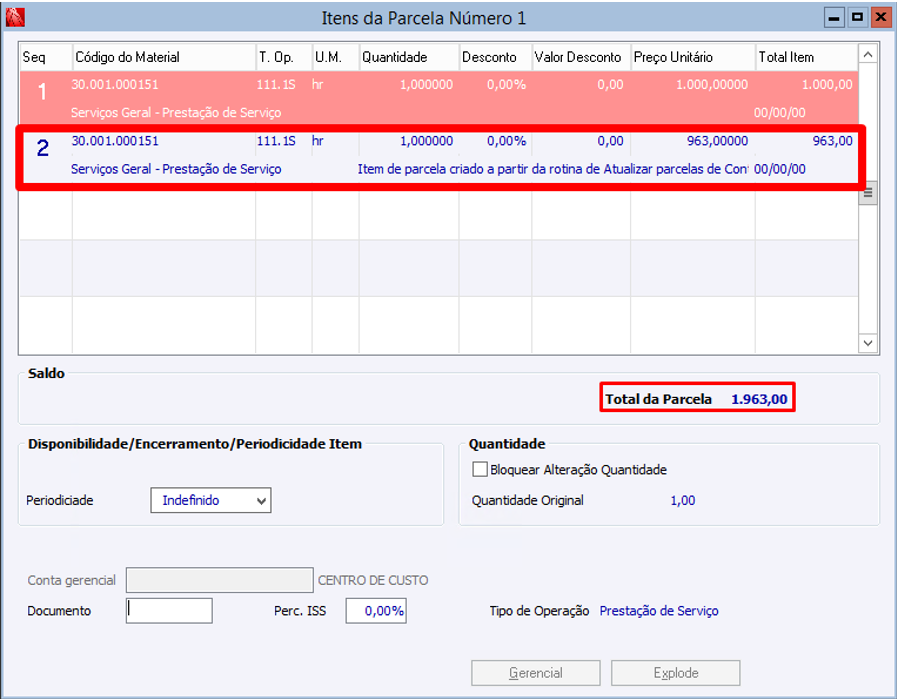Click the Código do Material column header
Viewport: 897px width, 699px height.
coord(164,57)
